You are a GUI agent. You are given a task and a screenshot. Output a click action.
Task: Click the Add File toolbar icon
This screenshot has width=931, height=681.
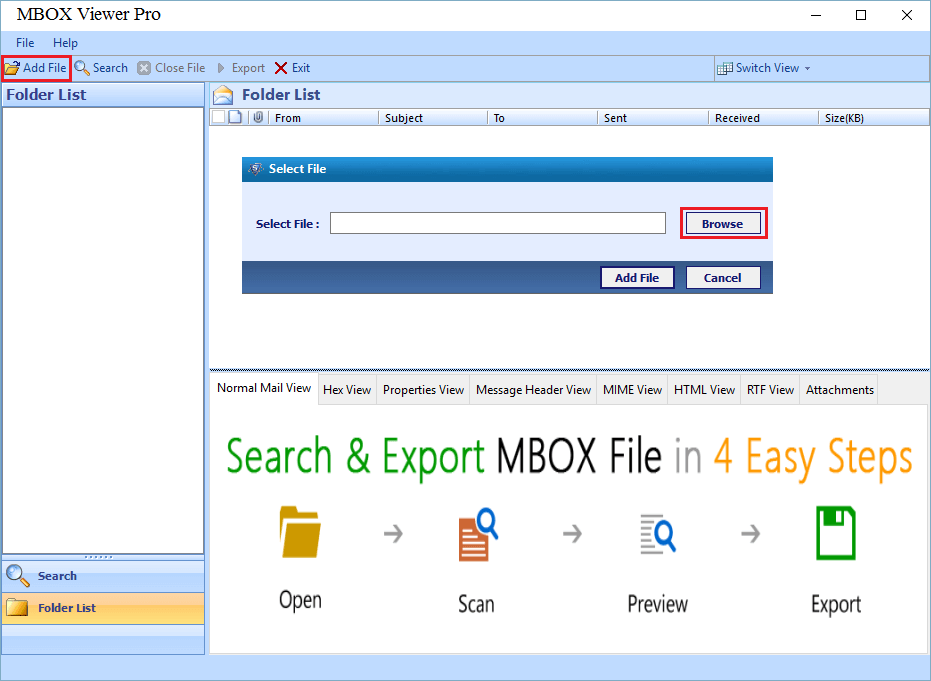tap(13, 68)
